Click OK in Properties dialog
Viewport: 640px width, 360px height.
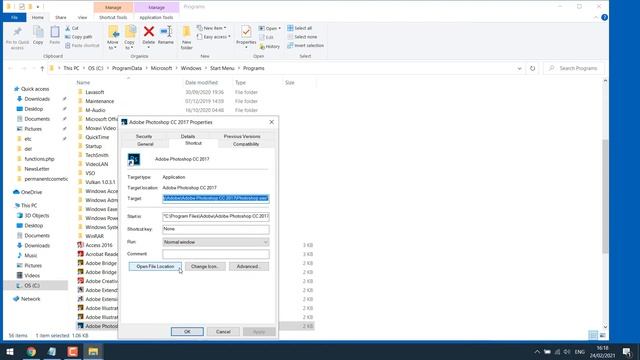pos(187,332)
